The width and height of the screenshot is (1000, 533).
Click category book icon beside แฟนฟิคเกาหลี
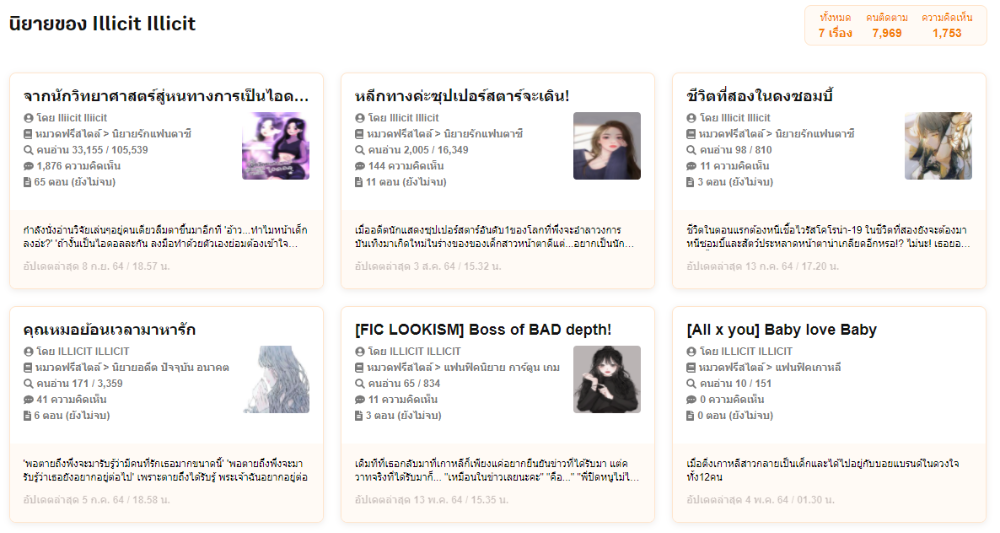coord(691,367)
